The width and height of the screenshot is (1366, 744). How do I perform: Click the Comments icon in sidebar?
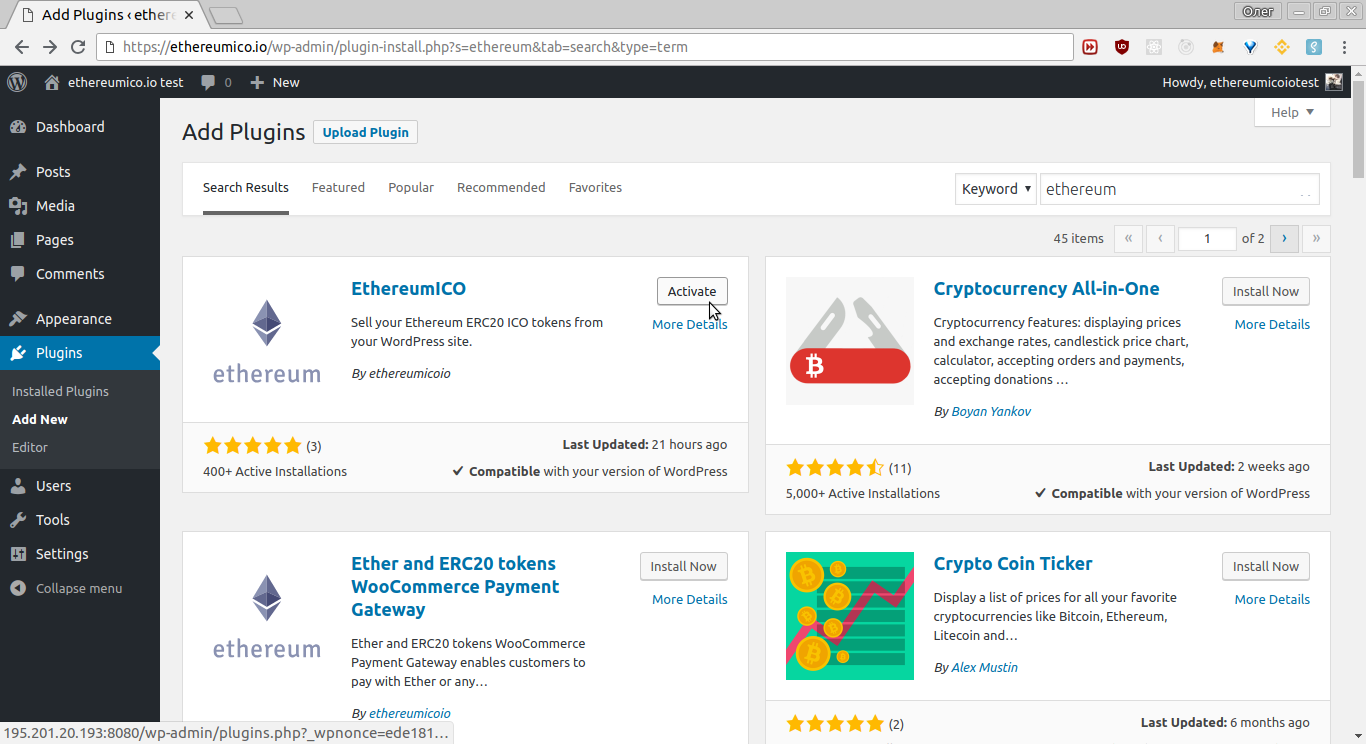[x=18, y=274]
